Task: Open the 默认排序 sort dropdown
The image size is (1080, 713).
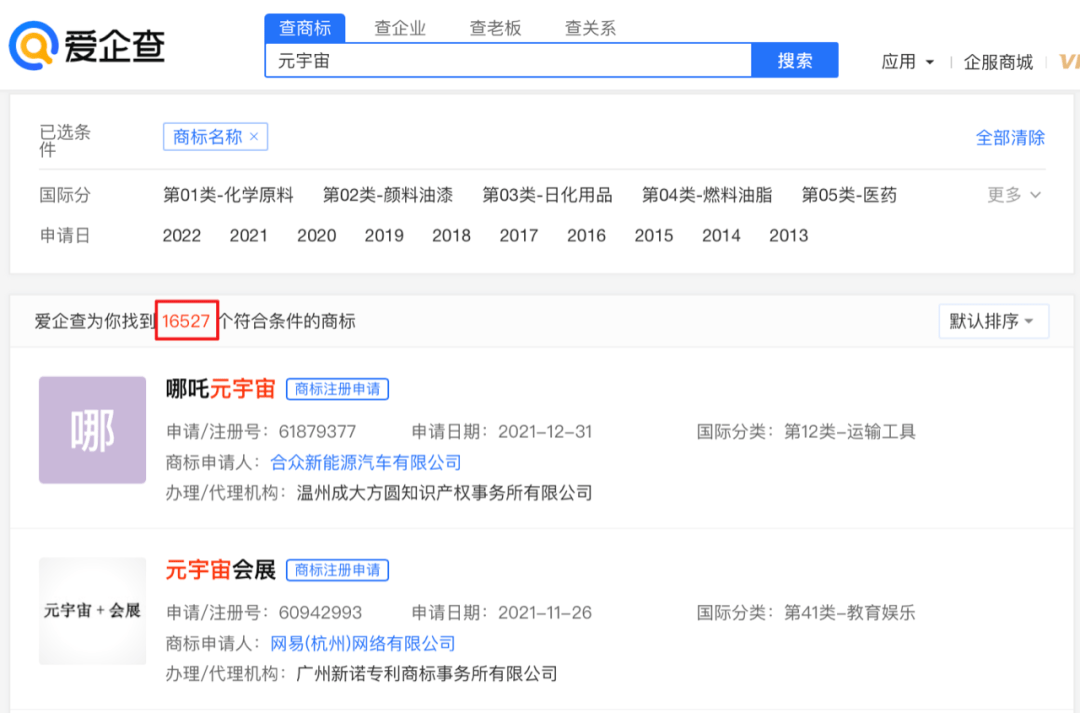Action: pos(993,321)
